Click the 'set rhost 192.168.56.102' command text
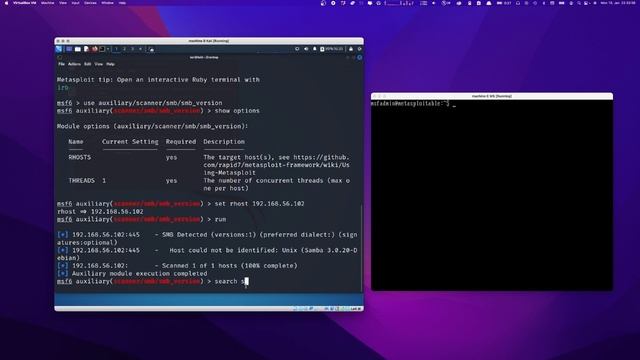Screen dimensions: 640x360 tap(260, 204)
